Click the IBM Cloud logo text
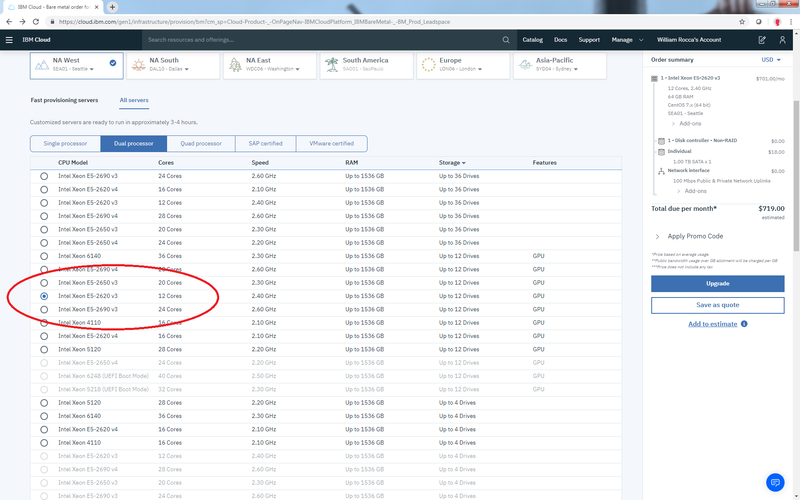Screen dimensions: 800x500 36,40
